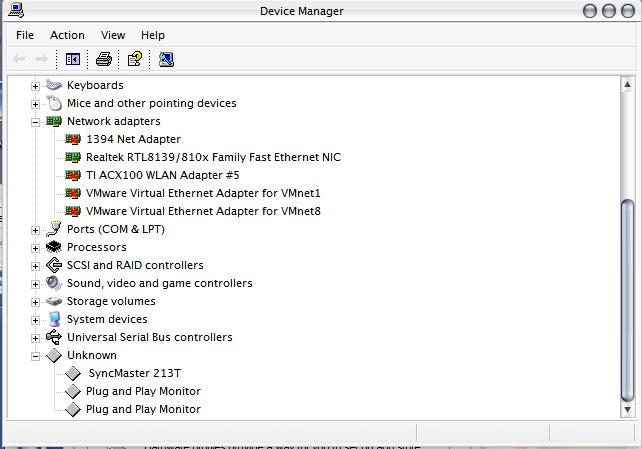
Task: Open the Action menu
Action: coord(67,35)
